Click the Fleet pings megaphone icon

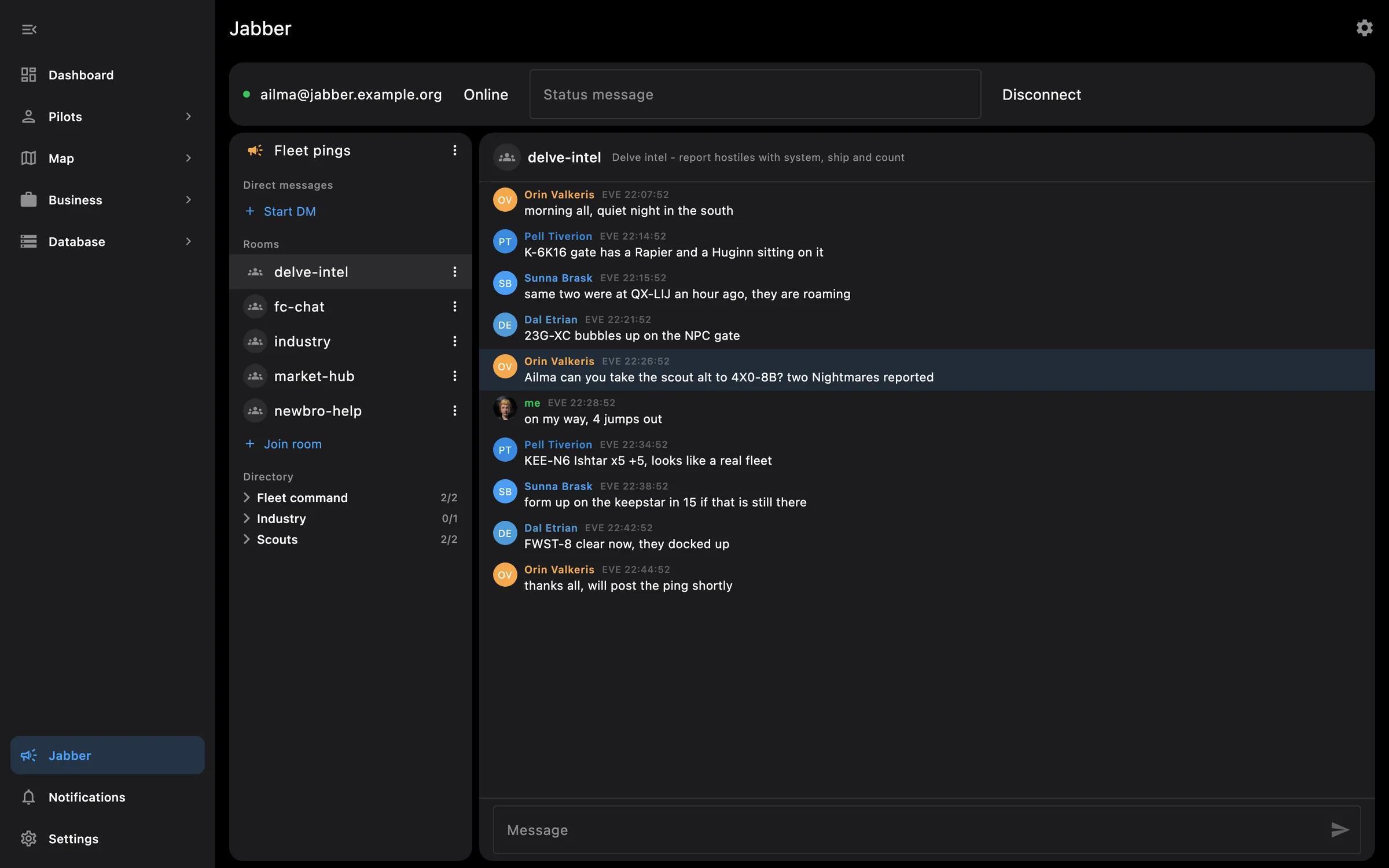pos(255,150)
